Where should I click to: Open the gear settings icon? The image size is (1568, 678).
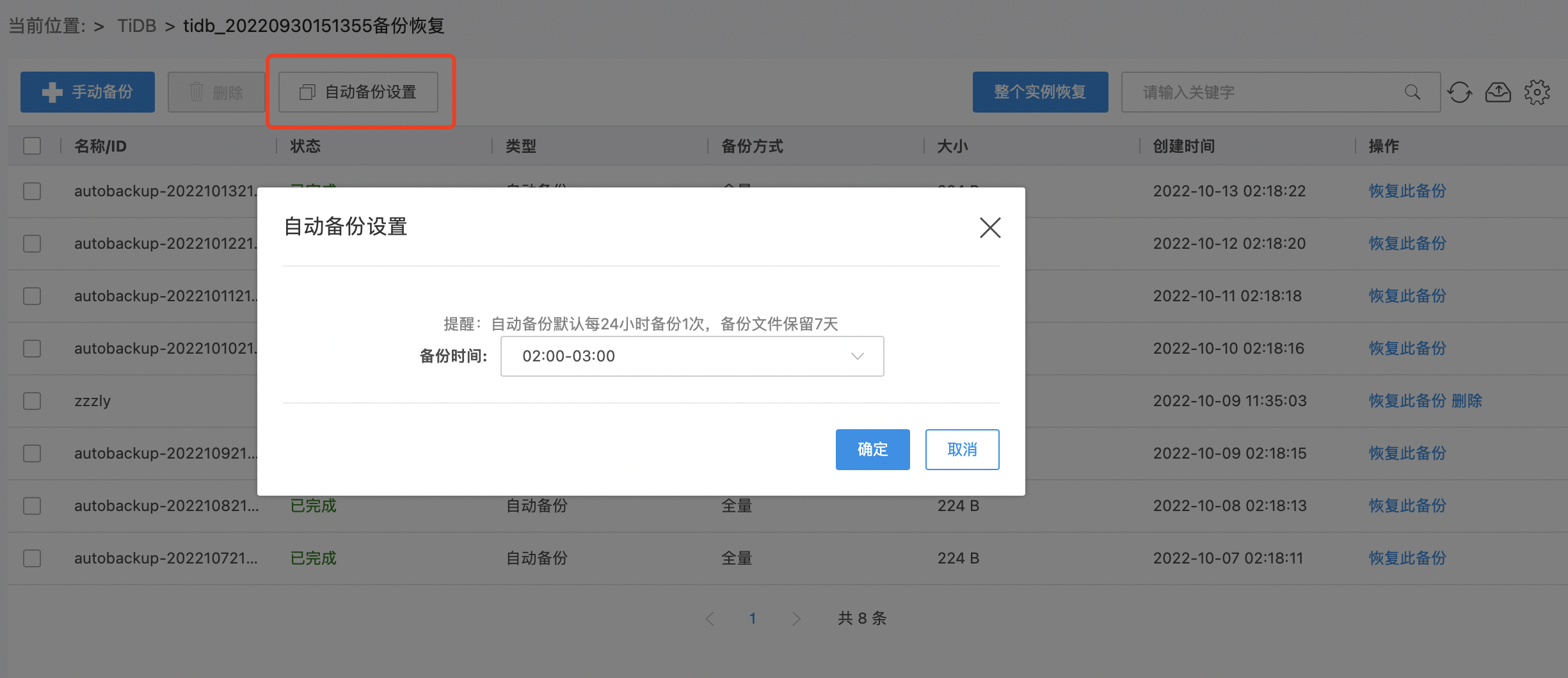click(1537, 92)
